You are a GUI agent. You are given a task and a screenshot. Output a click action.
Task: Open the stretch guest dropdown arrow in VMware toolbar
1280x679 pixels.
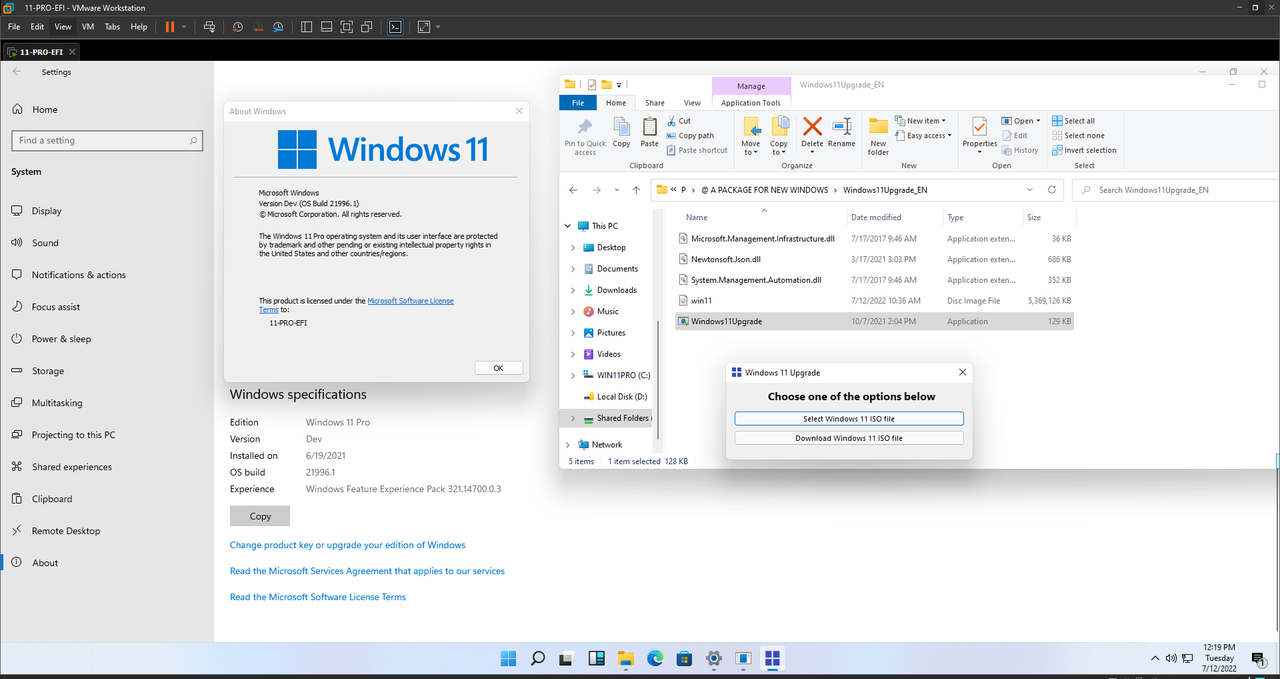pyautogui.click(x=438, y=27)
